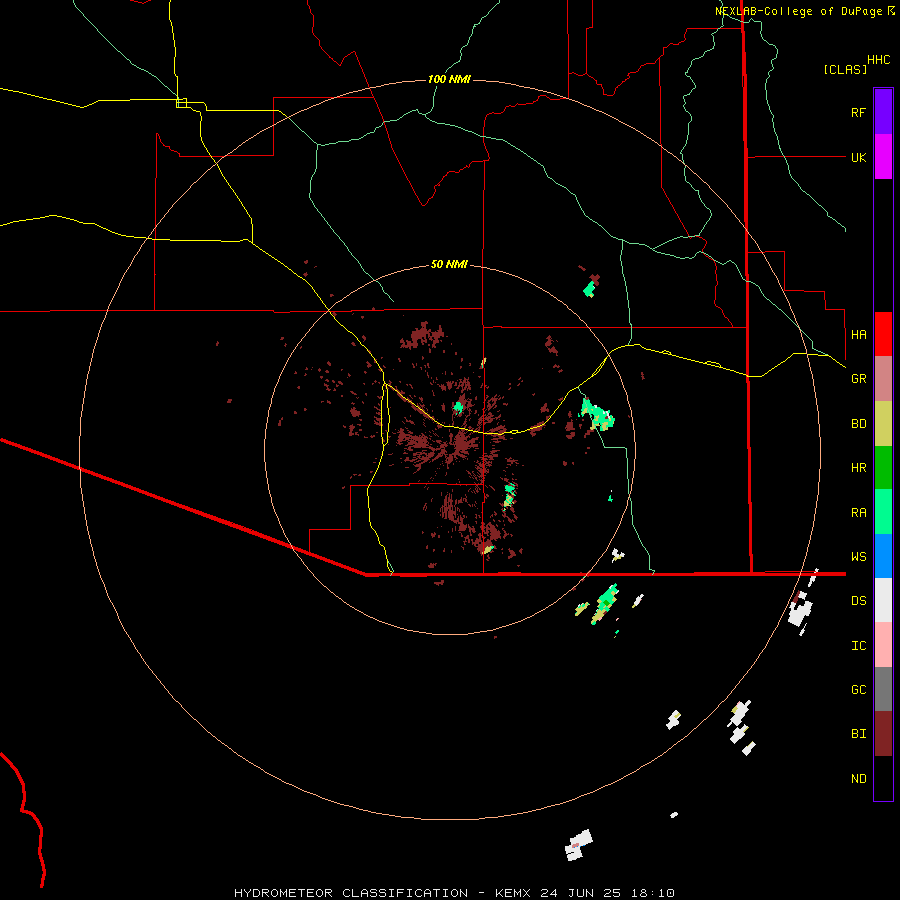
Task: Select the BD yellow legend swatch
Action: click(x=883, y=424)
